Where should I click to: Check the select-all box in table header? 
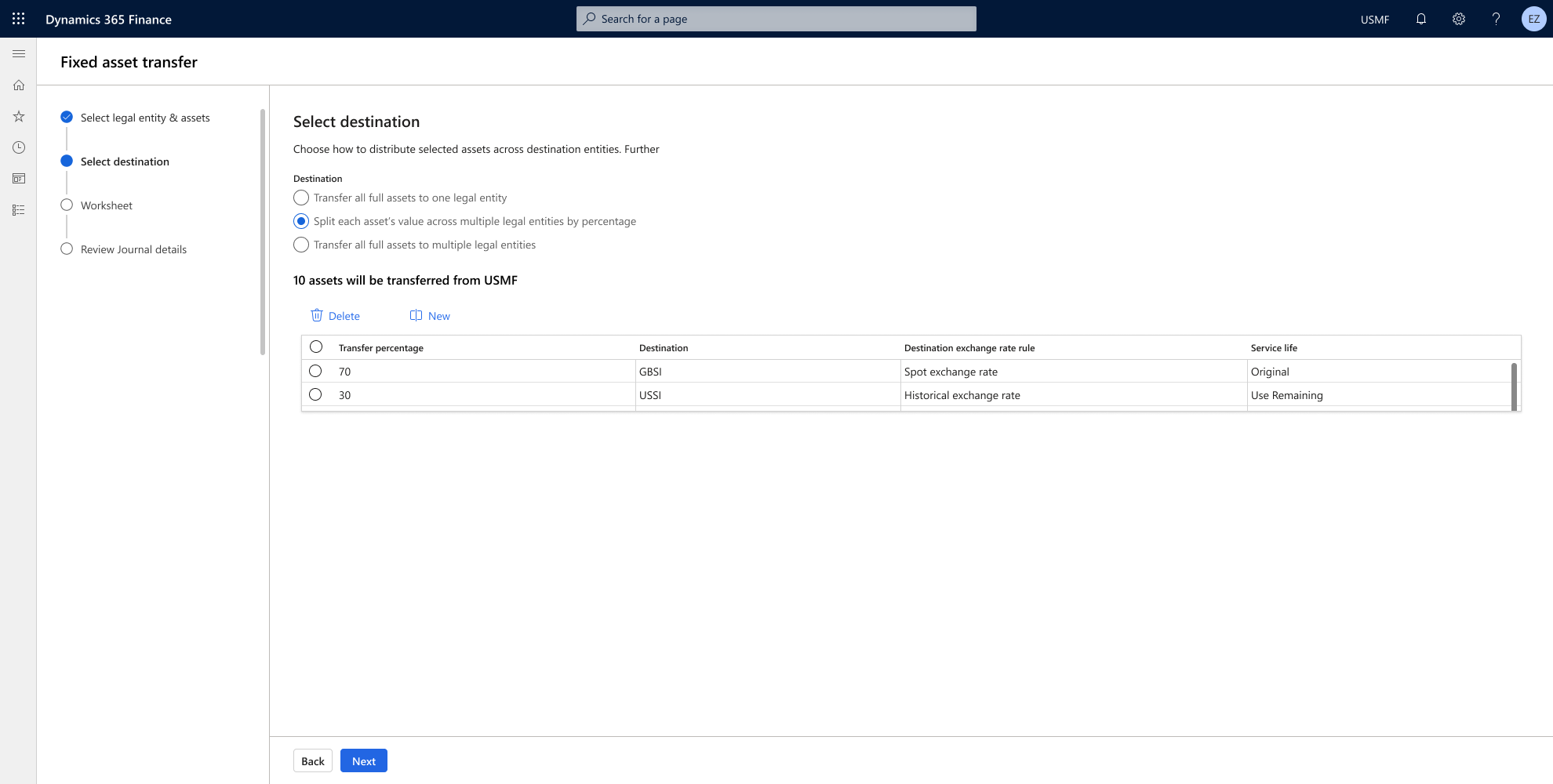(316, 346)
